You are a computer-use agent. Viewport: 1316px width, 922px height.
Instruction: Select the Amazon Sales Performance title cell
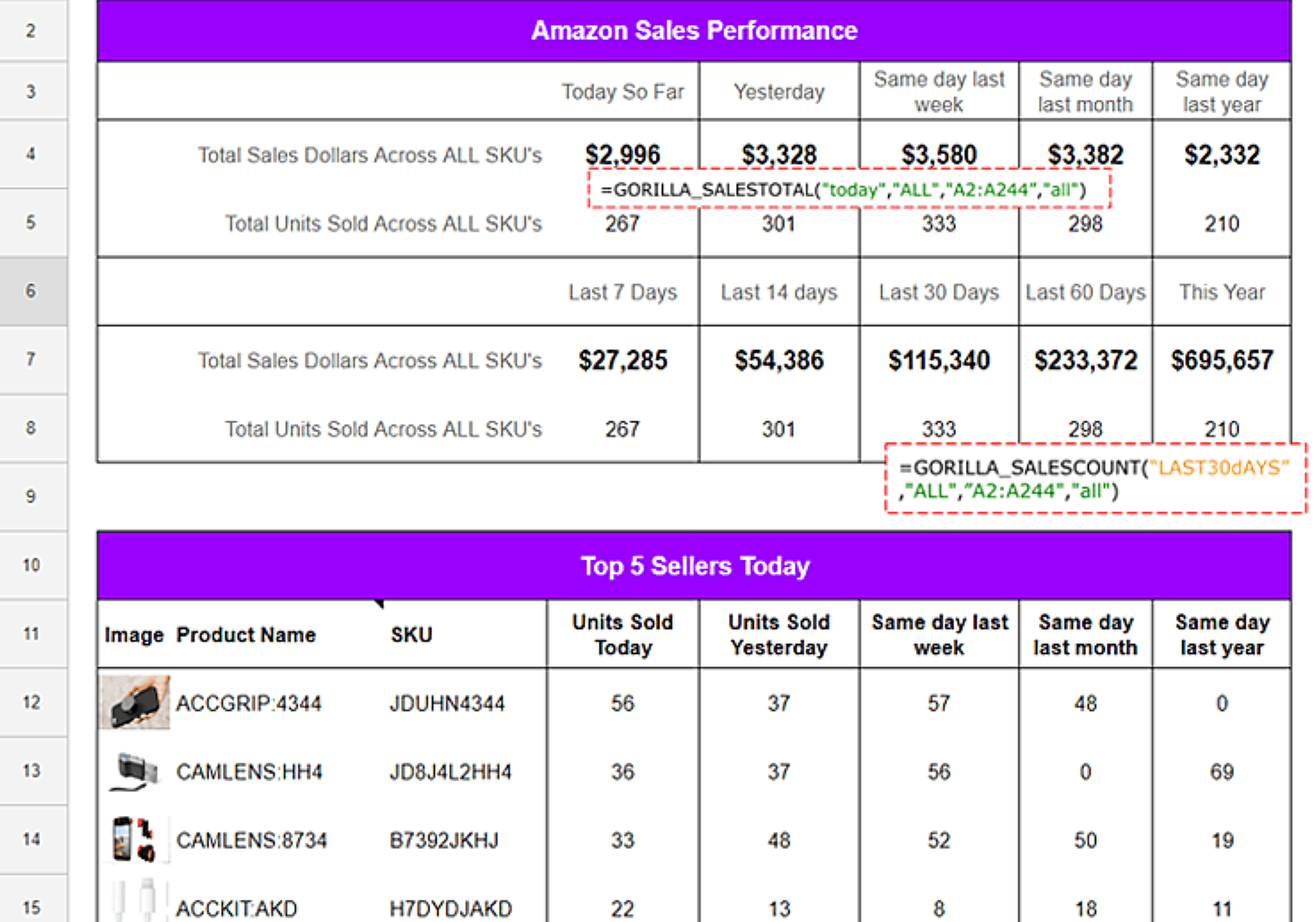coord(694,30)
